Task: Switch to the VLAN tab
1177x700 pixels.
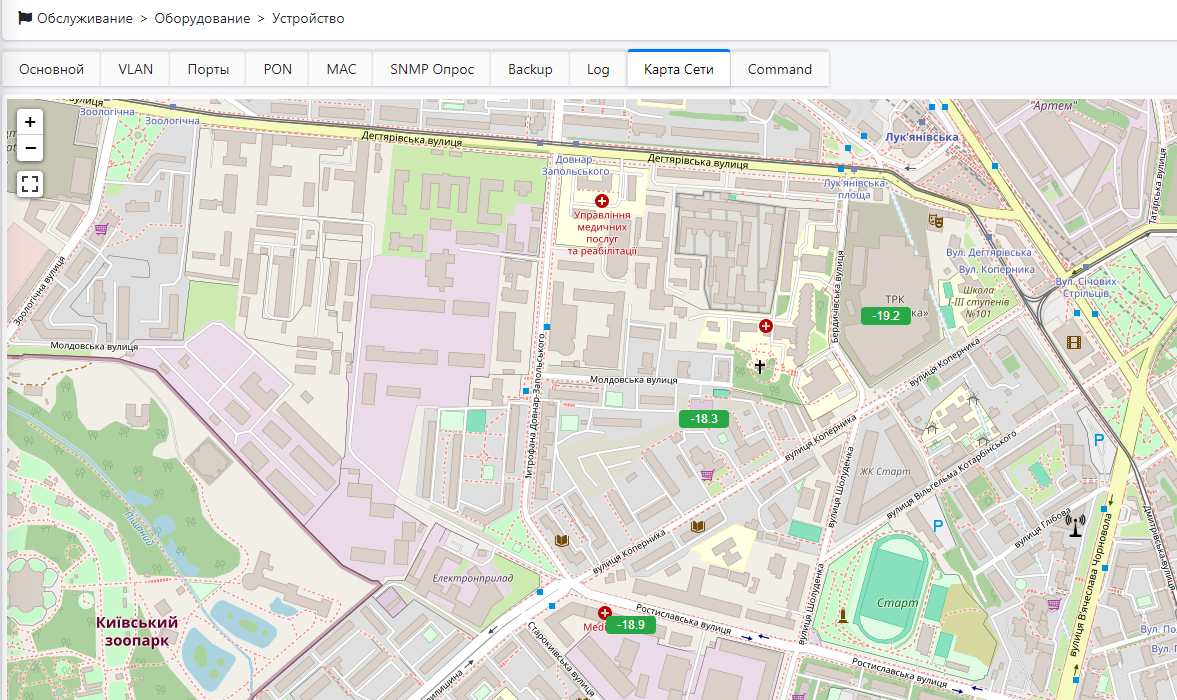Action: point(136,69)
